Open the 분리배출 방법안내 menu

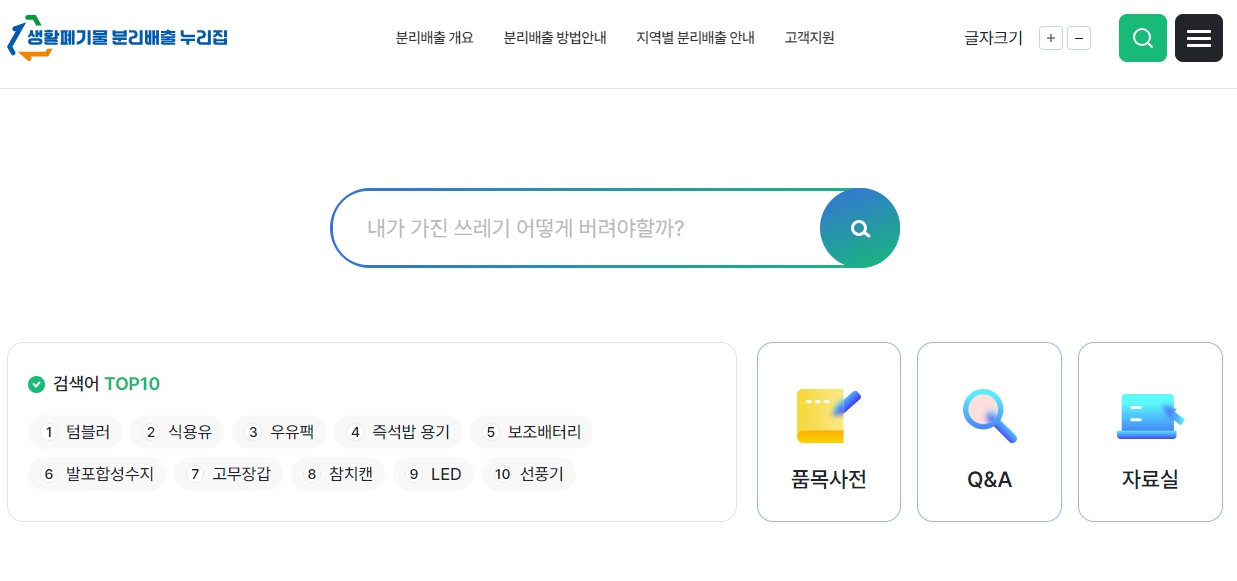tap(555, 38)
